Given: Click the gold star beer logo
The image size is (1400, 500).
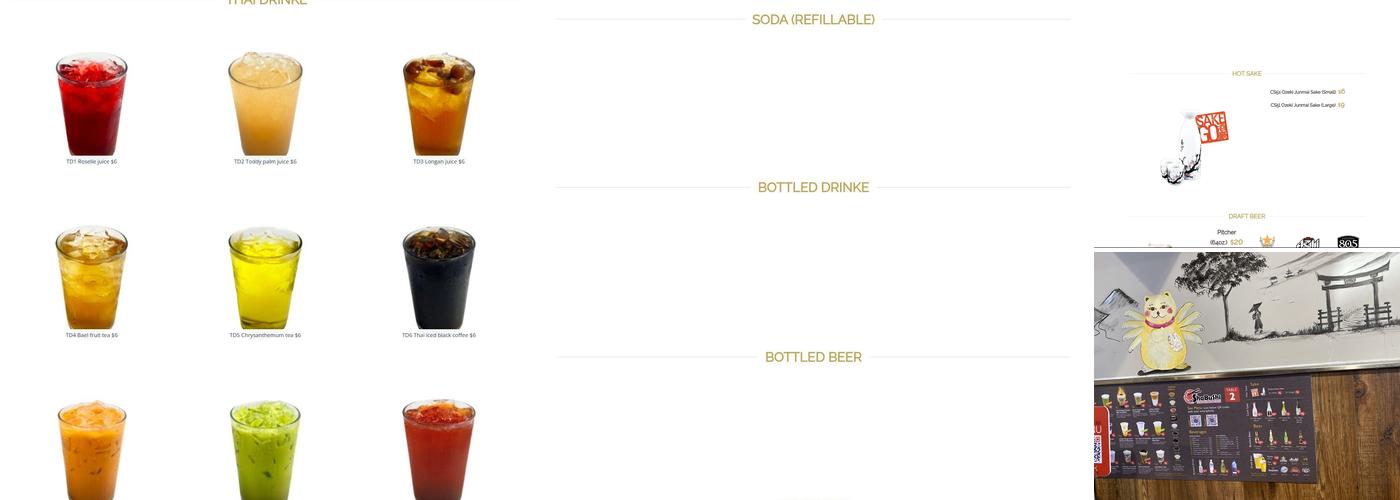Looking at the screenshot, I should [1267, 241].
